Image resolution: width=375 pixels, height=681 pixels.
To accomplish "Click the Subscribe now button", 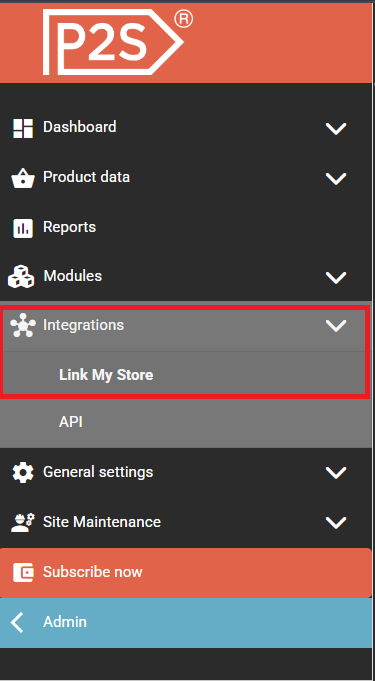I will 186,573.
